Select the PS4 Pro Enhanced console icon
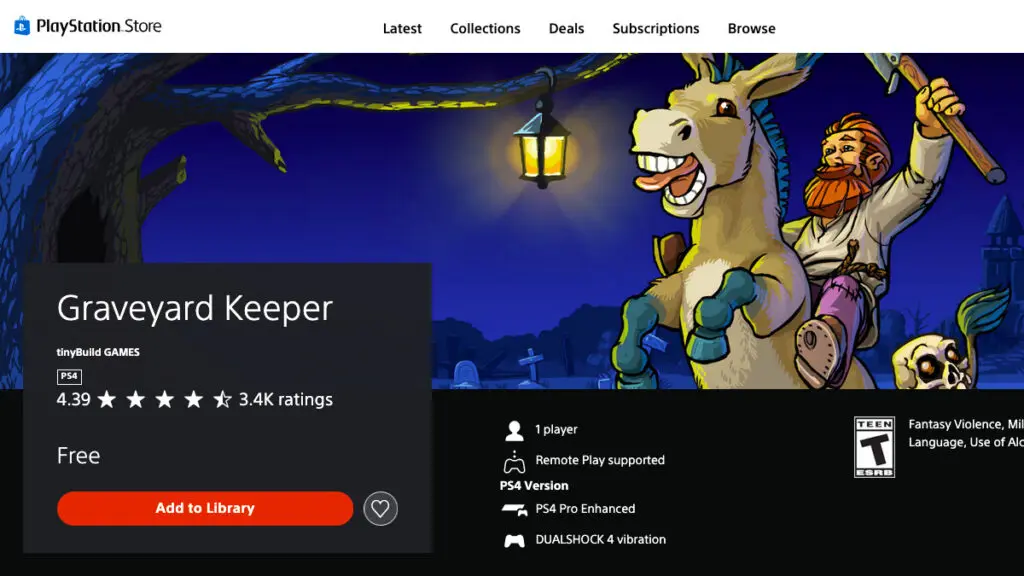Screen dimensions: 1024x576 click(x=514, y=508)
